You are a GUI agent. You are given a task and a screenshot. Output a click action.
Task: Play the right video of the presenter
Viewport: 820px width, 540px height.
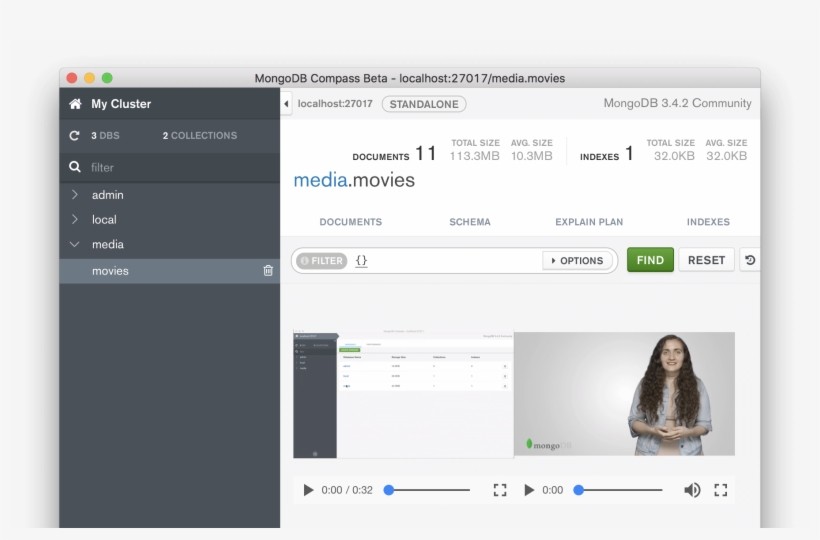coord(529,490)
